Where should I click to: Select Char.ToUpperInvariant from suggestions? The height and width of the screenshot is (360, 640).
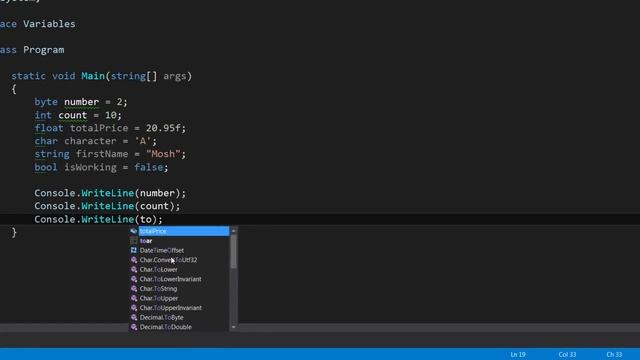tap(171, 308)
